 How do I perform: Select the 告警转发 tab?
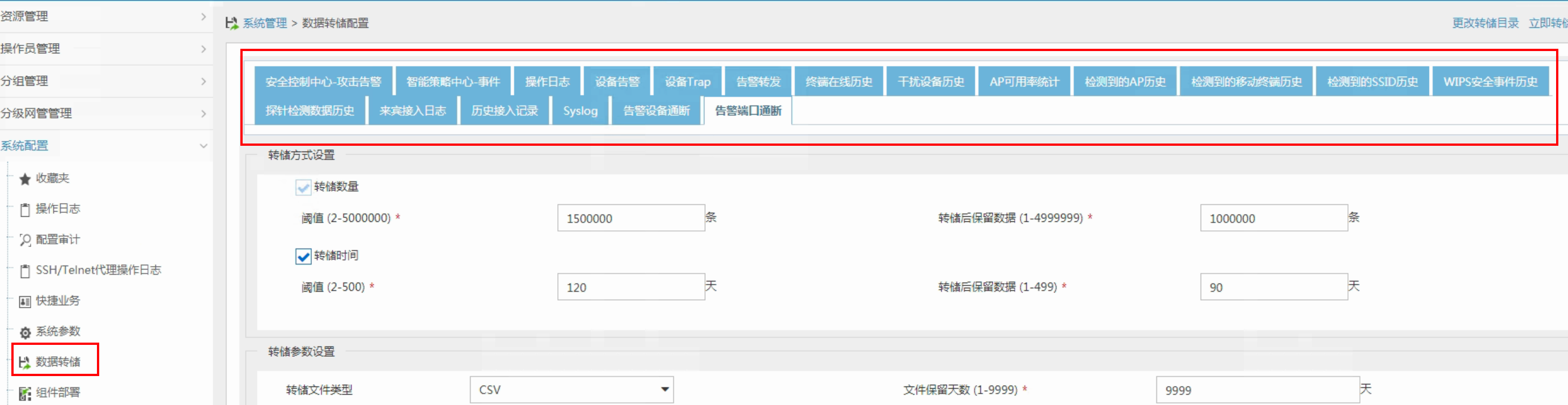(758, 81)
